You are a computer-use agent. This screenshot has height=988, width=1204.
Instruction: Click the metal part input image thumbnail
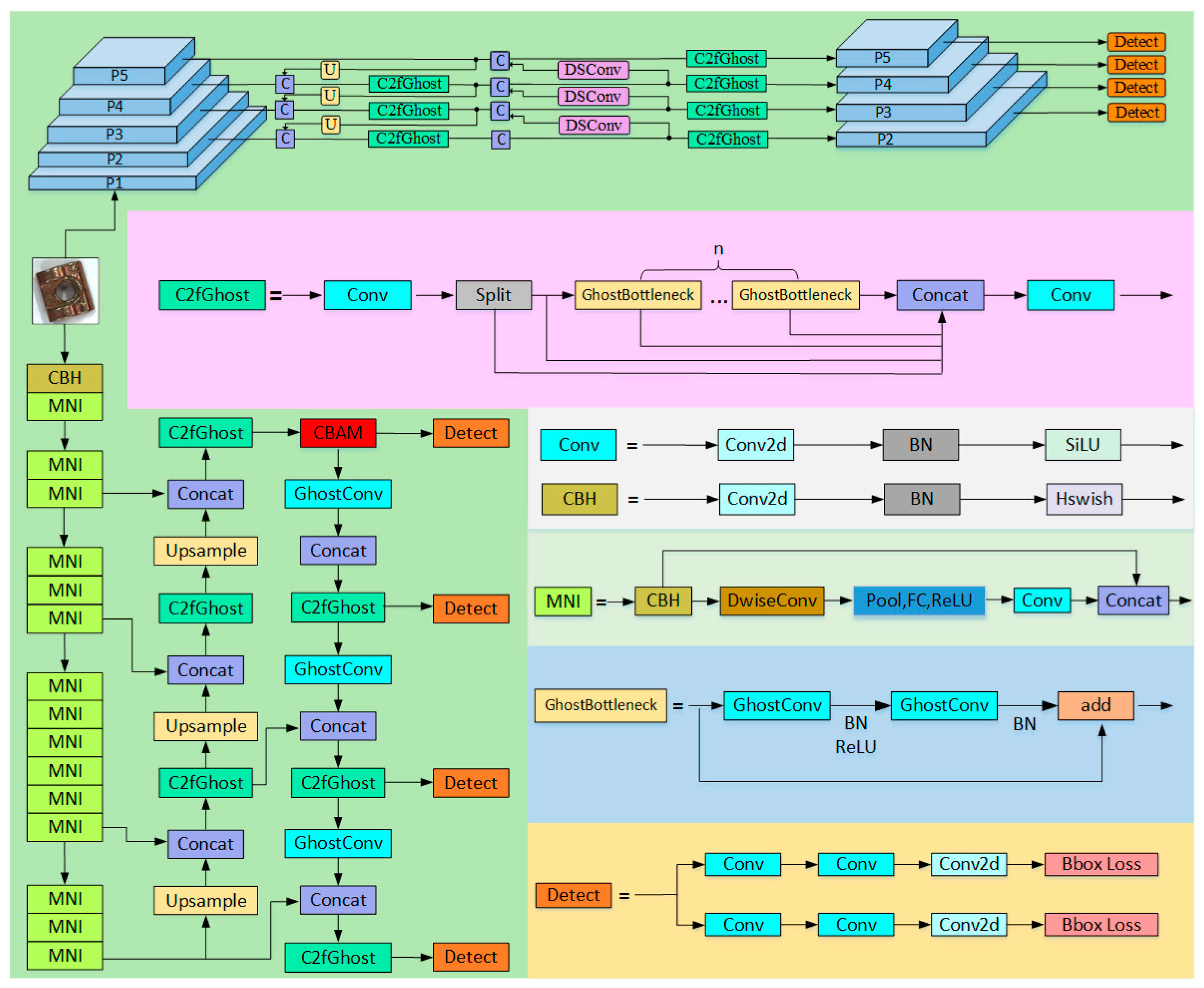click(x=65, y=291)
